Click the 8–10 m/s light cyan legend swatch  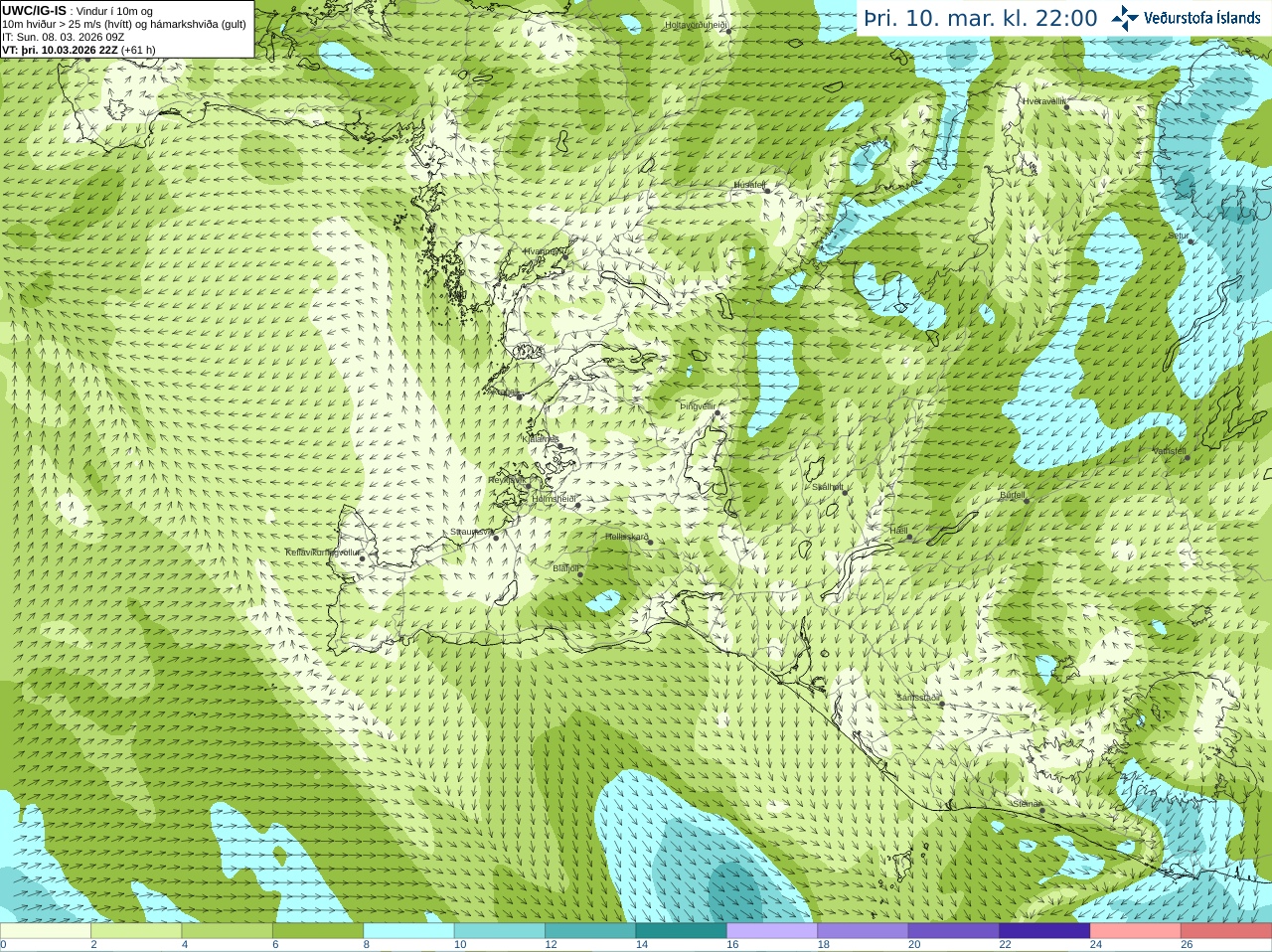pyautogui.click(x=409, y=931)
